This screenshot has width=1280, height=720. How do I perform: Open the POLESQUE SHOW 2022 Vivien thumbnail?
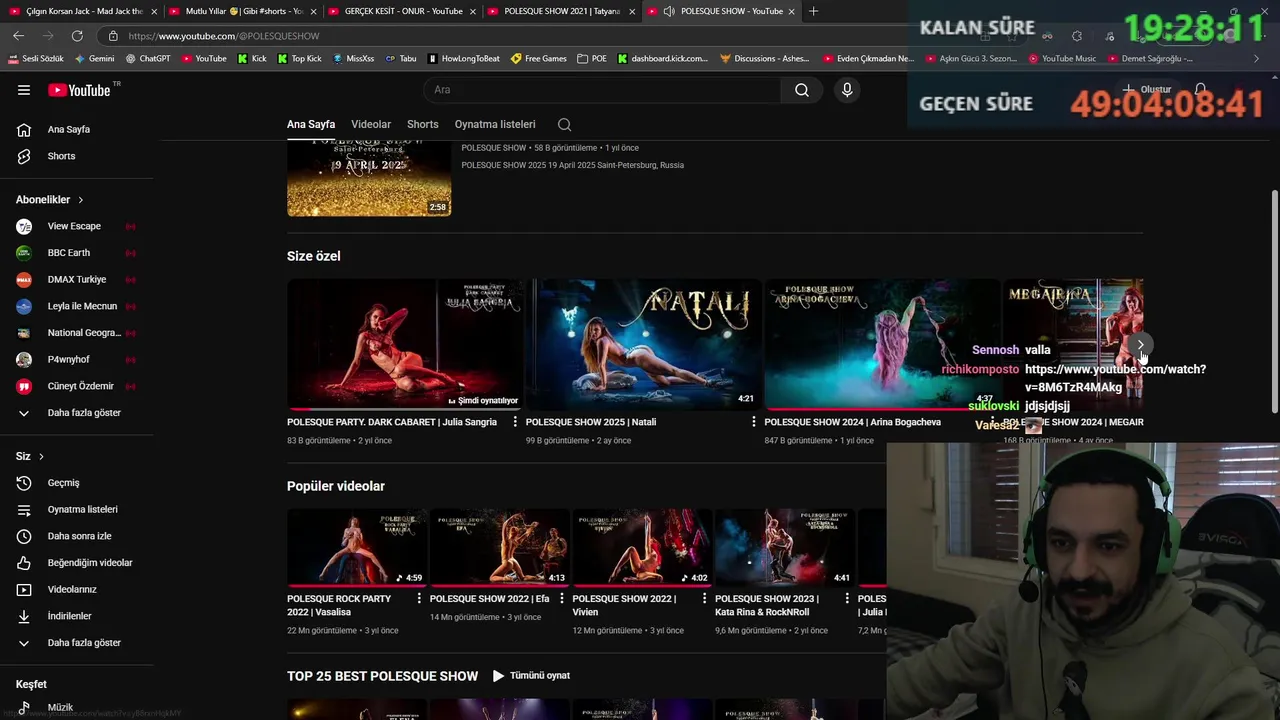pos(642,547)
